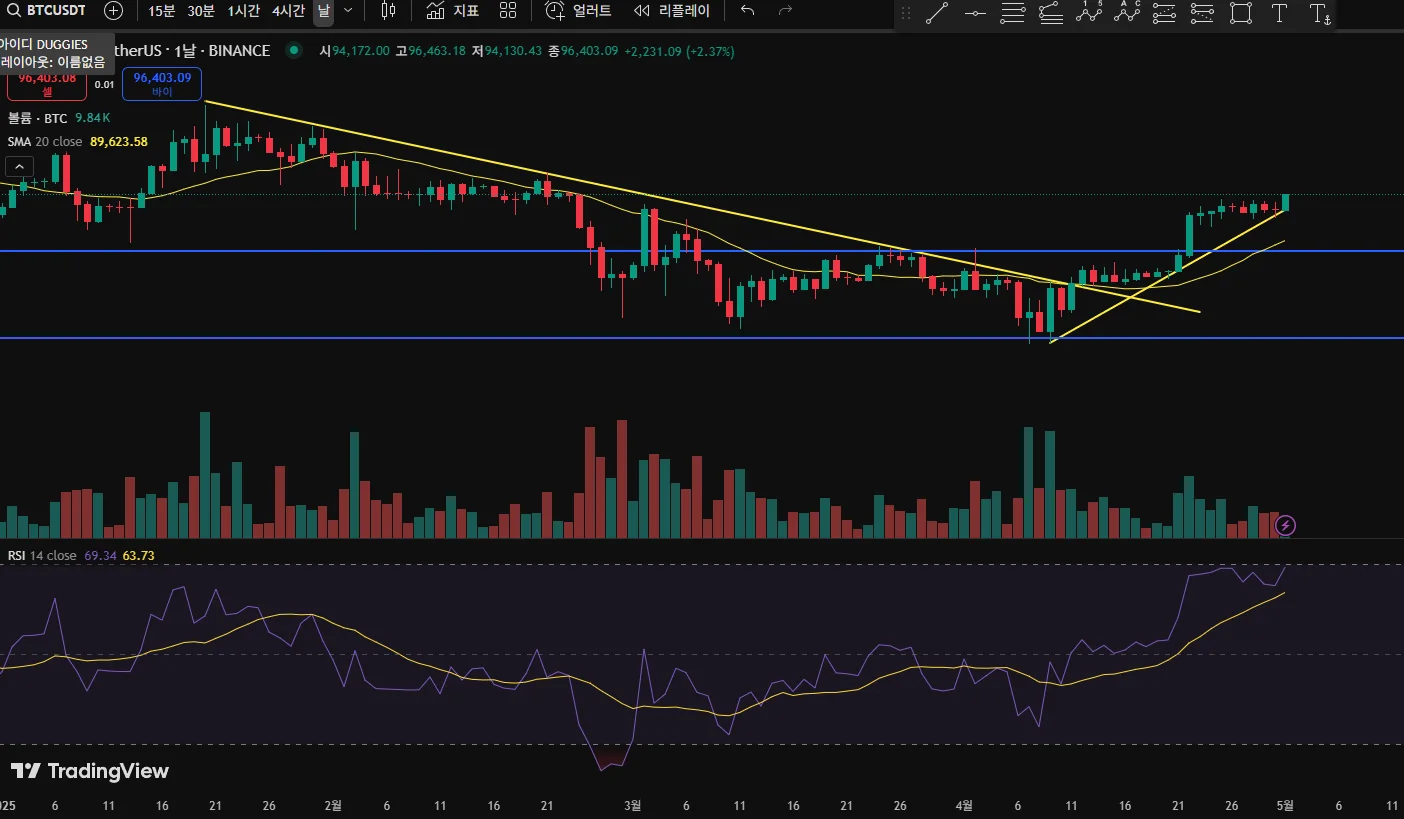Add a symbol to compare with plus icon
1404x819 pixels.
coord(114,11)
